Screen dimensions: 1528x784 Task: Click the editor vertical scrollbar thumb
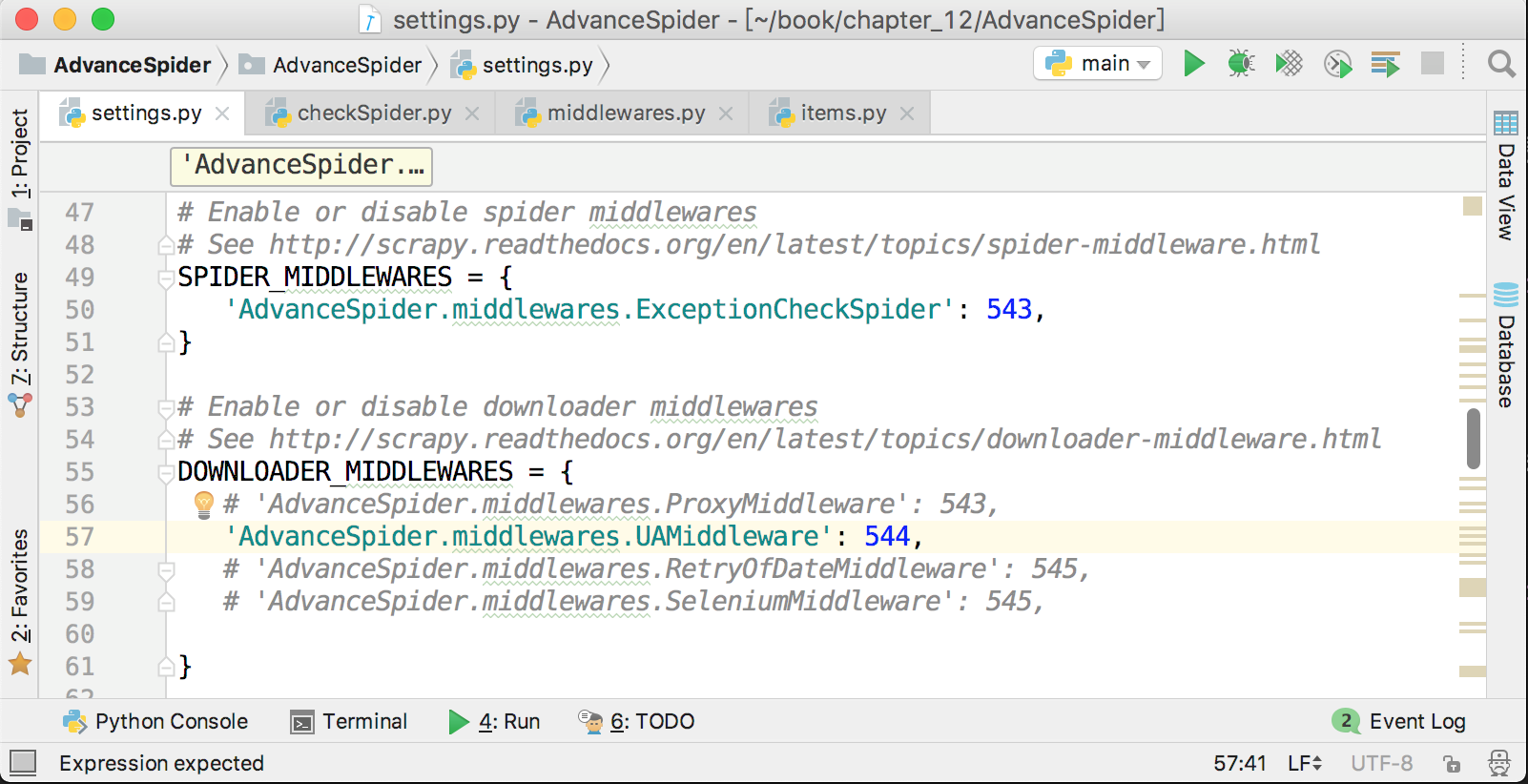tap(1474, 439)
